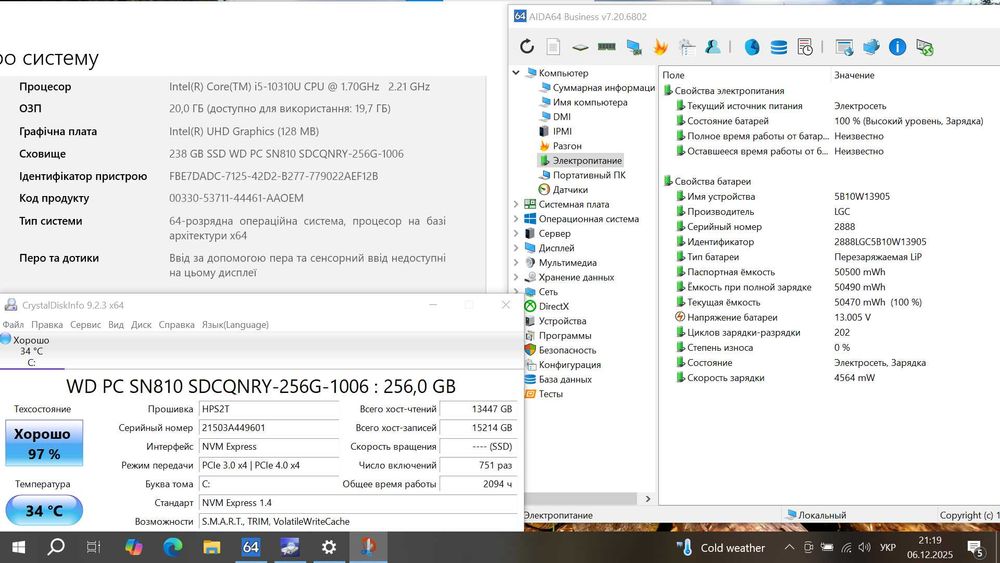Select the C: drive tab in CrystalDiskInfo

[x=31, y=351]
